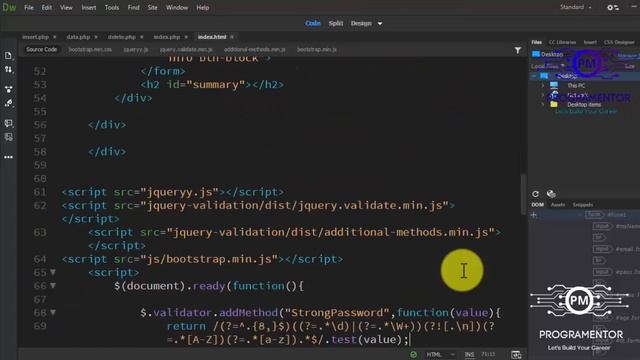The height and width of the screenshot is (360, 640).
Task: Open the File menu
Action: click(29, 7)
